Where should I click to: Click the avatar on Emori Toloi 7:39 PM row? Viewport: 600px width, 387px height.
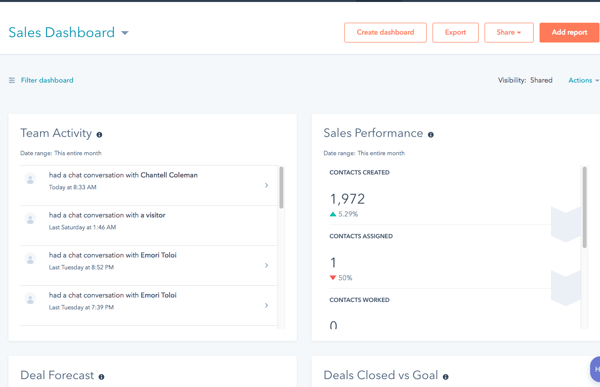[30, 299]
